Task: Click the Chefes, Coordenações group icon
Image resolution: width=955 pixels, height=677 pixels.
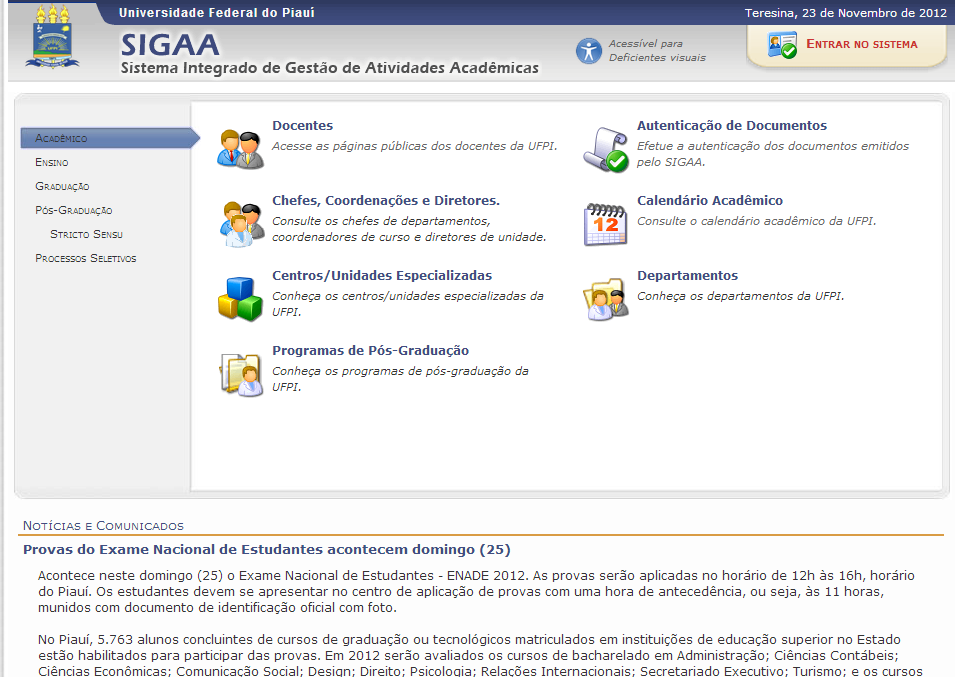Action: (x=241, y=224)
